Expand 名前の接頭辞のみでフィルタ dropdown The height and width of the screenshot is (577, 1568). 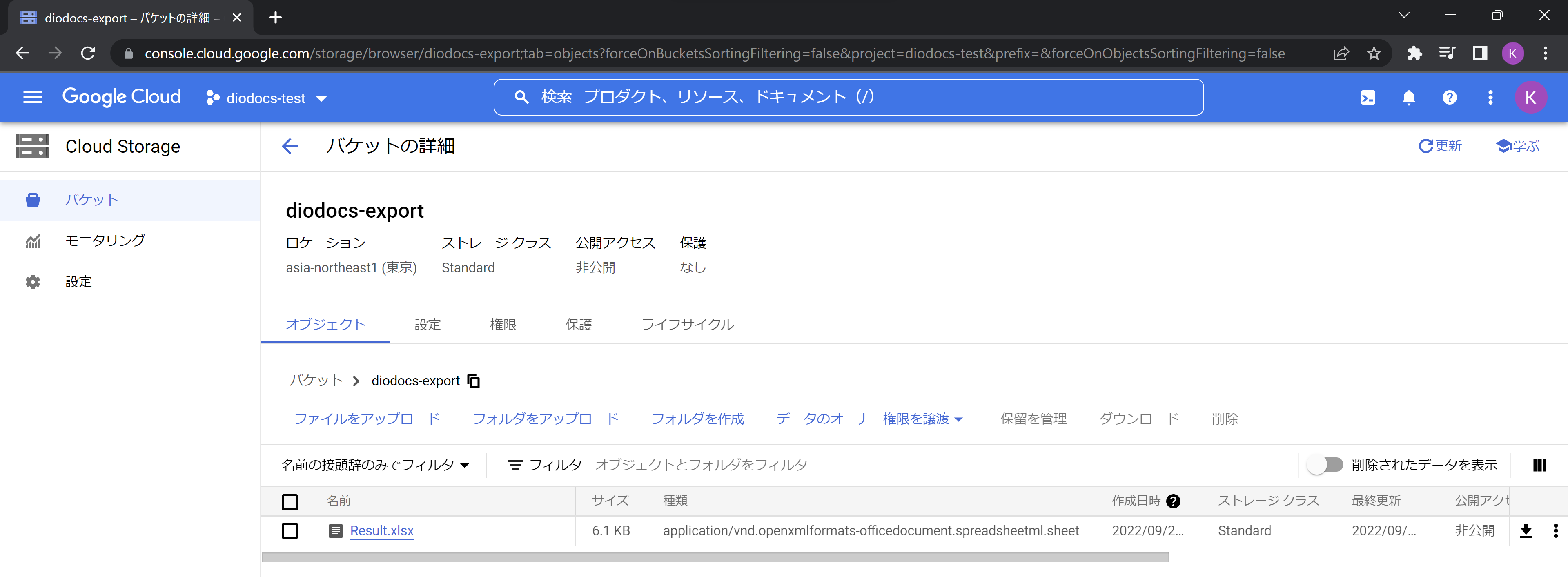pyautogui.click(x=376, y=465)
